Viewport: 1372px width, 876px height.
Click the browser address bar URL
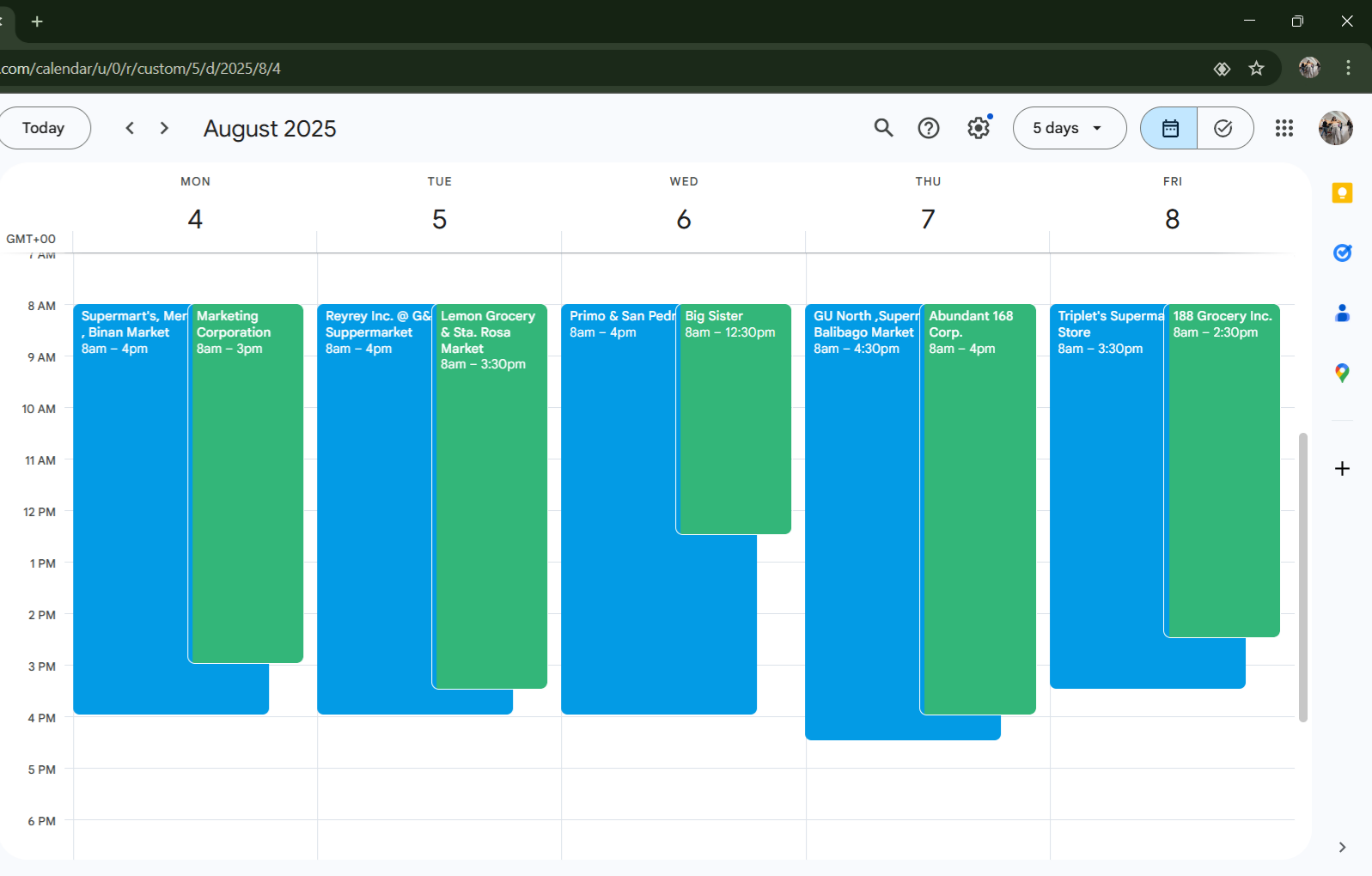click(x=141, y=69)
